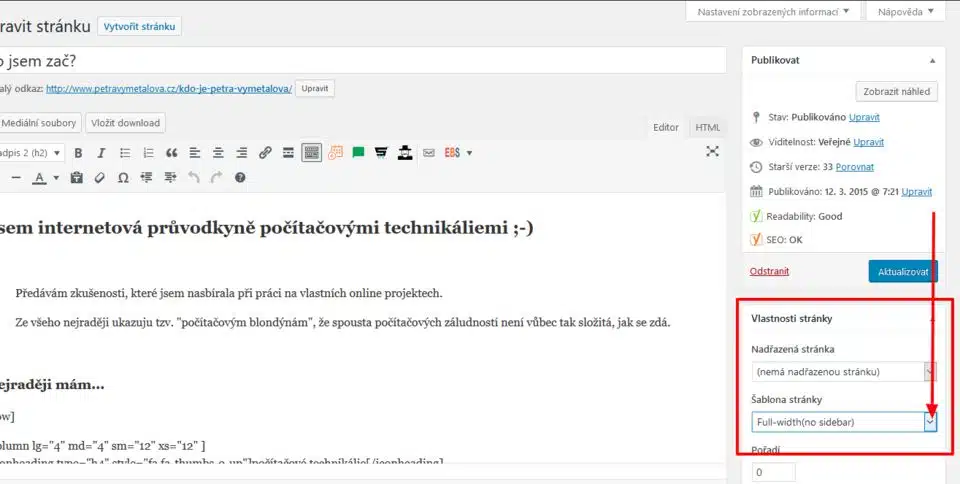
Task: Click the Šablona stránky label
Action: click(x=786, y=400)
